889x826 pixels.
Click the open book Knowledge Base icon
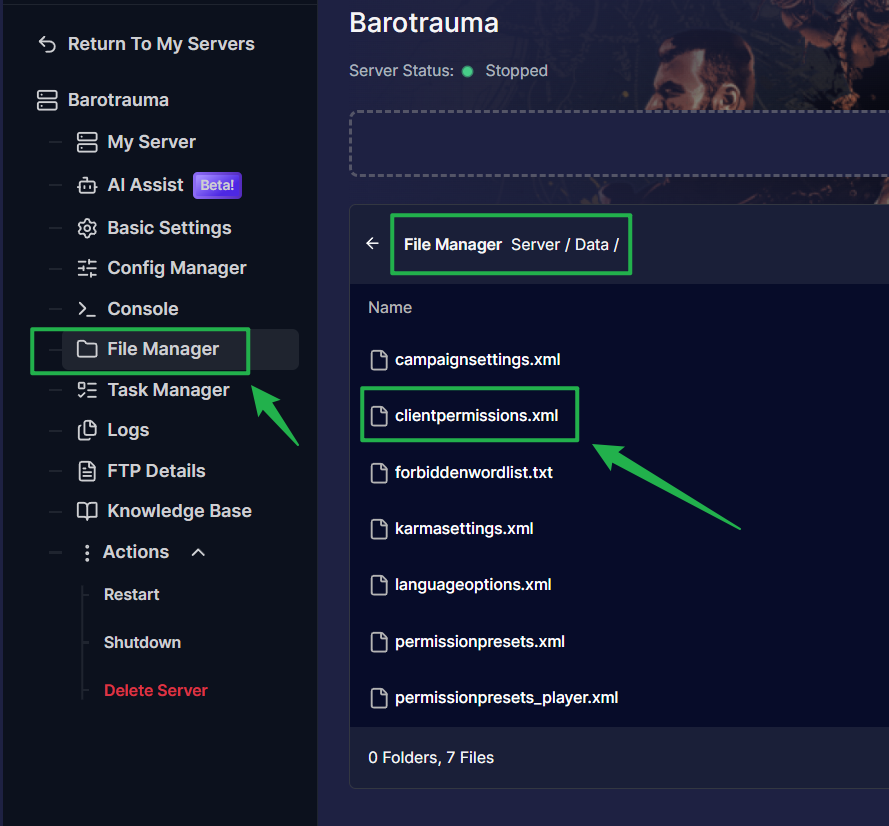tap(87, 511)
